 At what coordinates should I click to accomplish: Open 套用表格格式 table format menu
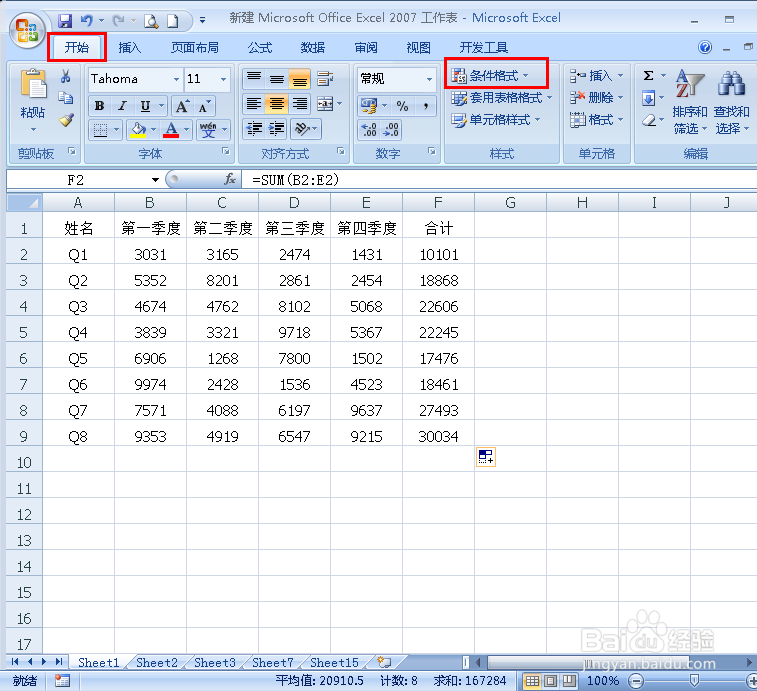[502, 98]
